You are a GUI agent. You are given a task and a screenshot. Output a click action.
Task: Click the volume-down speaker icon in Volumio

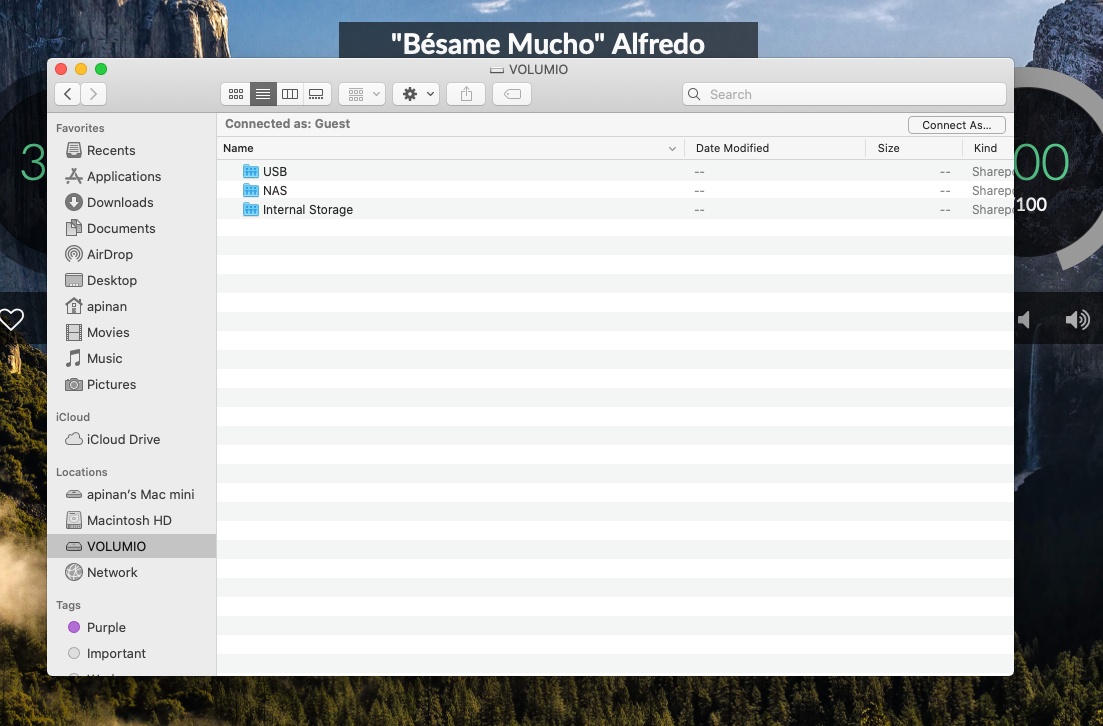click(1024, 320)
